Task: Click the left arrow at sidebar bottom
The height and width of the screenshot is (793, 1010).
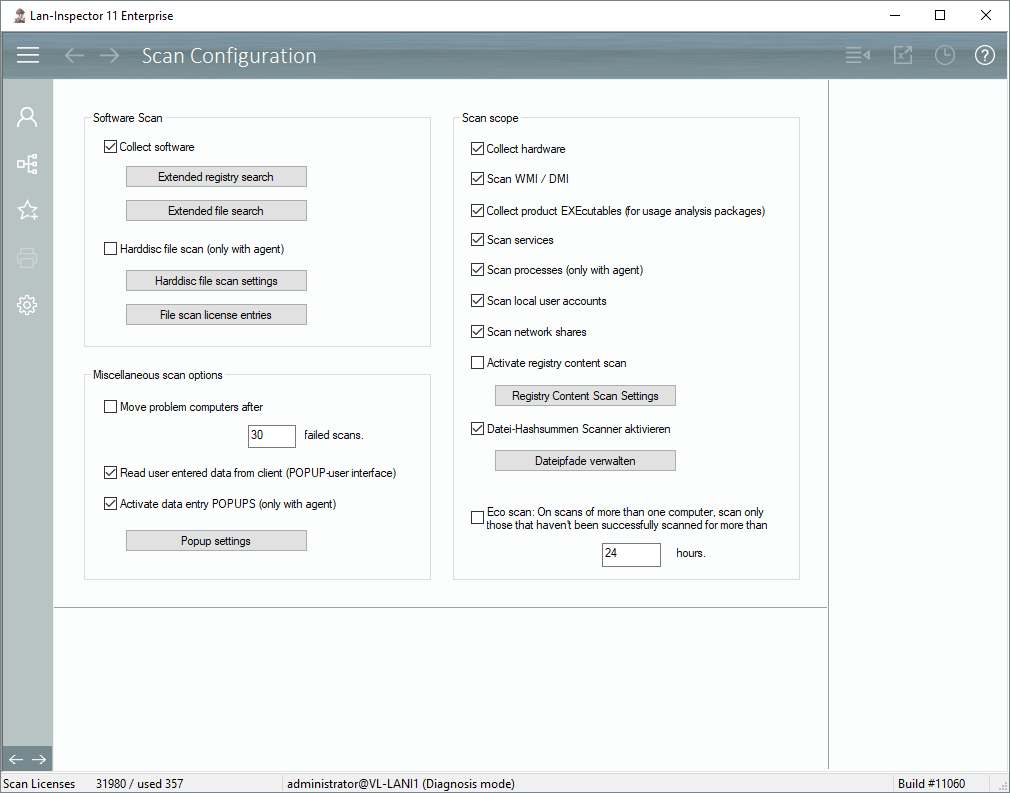Action: (x=15, y=759)
